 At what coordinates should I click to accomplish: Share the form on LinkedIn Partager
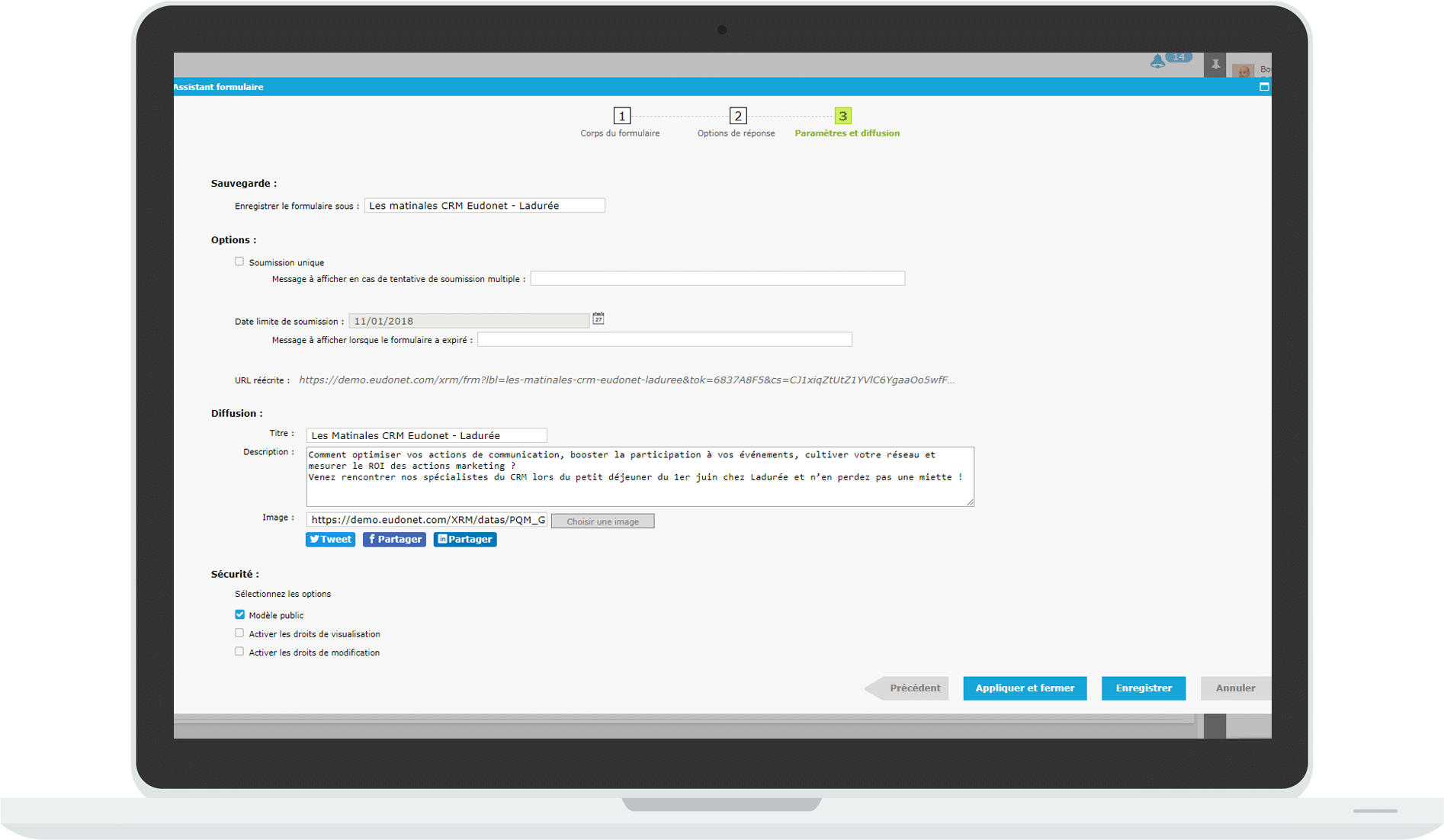465,539
